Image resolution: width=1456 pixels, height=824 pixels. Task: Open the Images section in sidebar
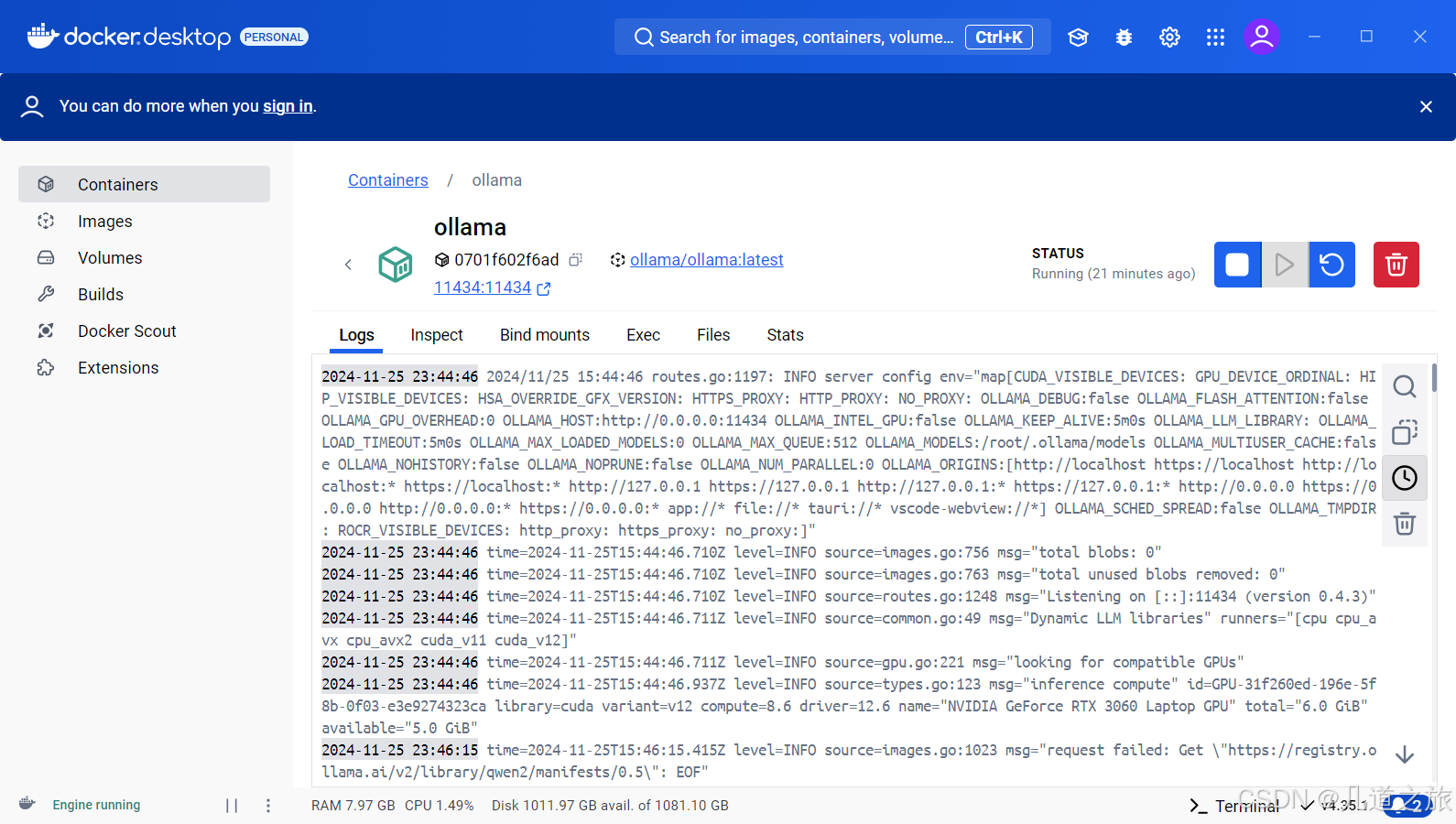point(144,221)
